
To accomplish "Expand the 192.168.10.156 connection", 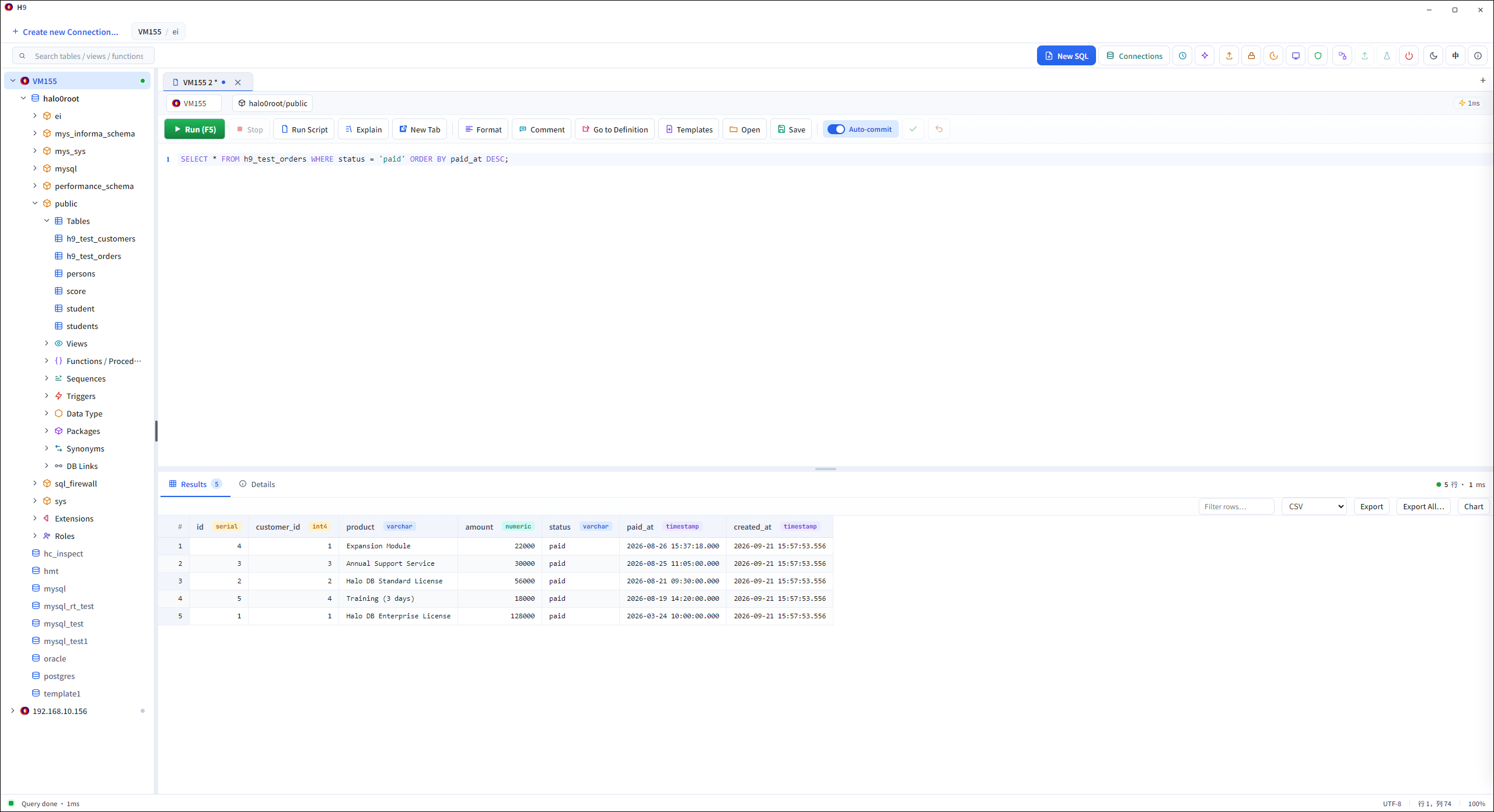I will 13,711.
